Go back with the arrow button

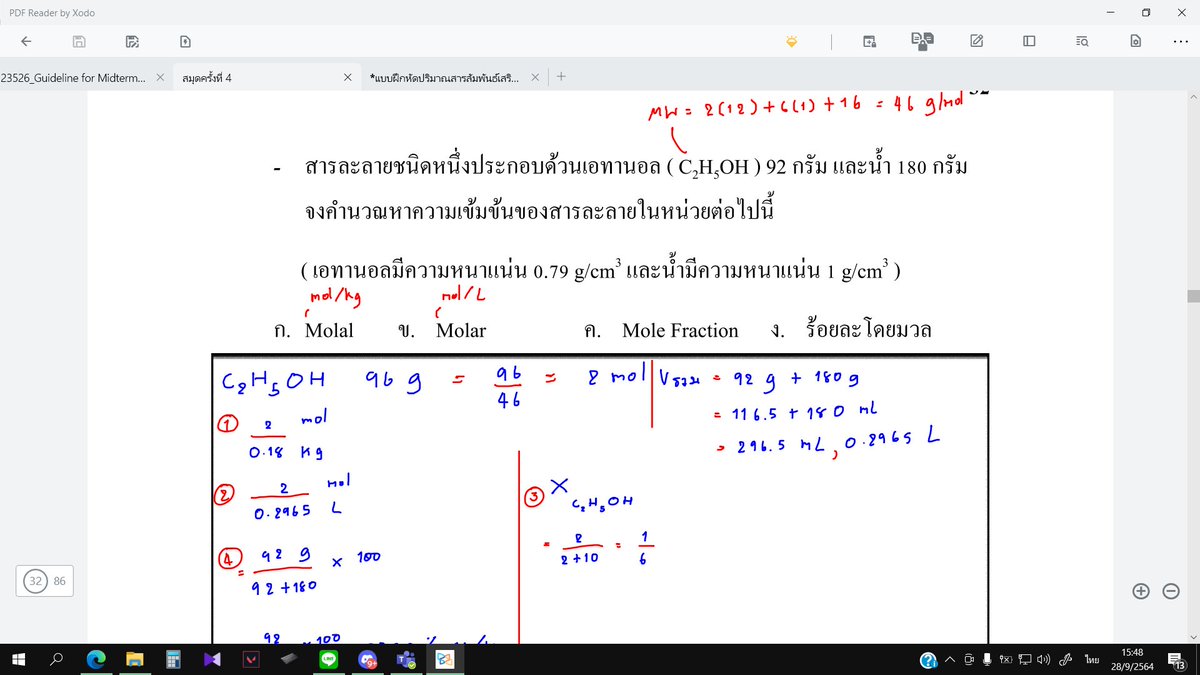point(26,41)
